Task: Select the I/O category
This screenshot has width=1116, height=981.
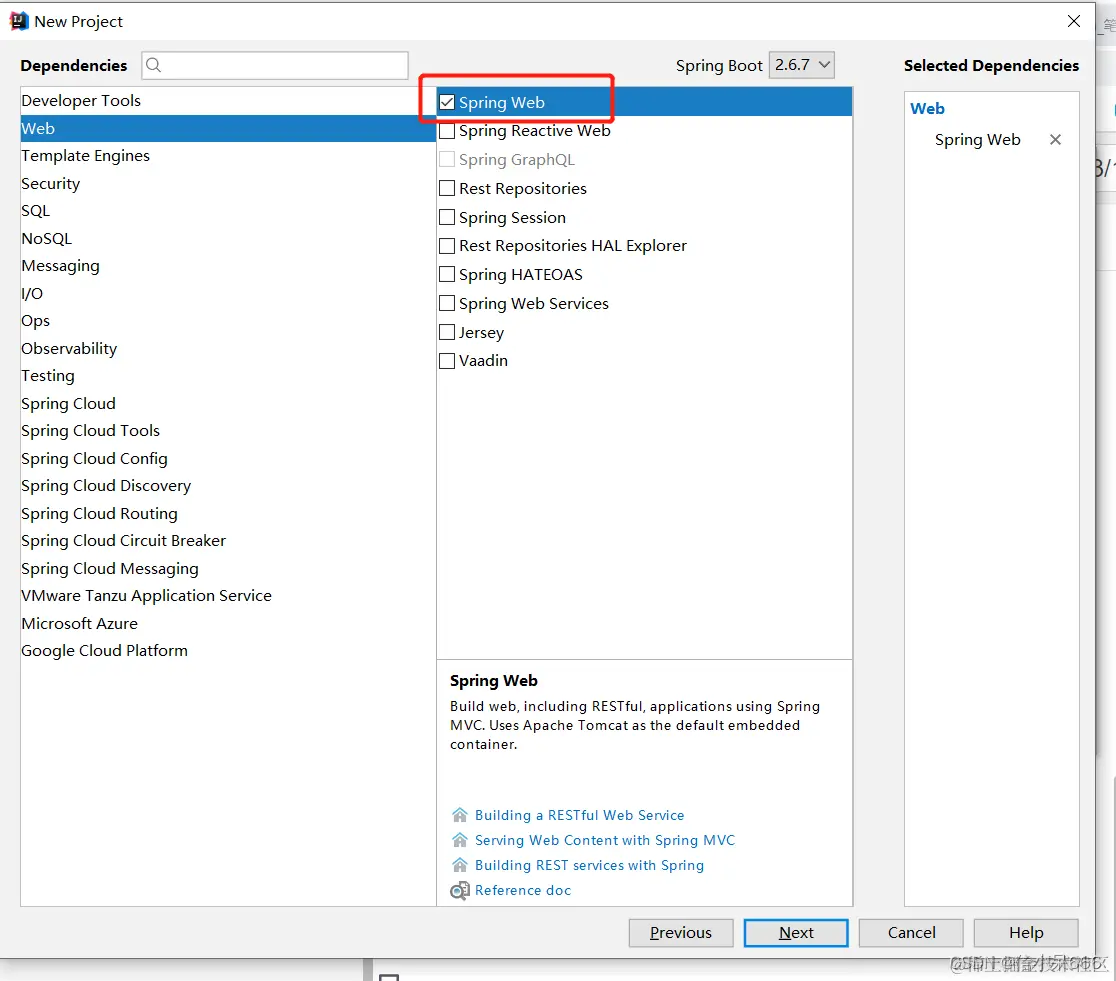Action: [x=228, y=293]
